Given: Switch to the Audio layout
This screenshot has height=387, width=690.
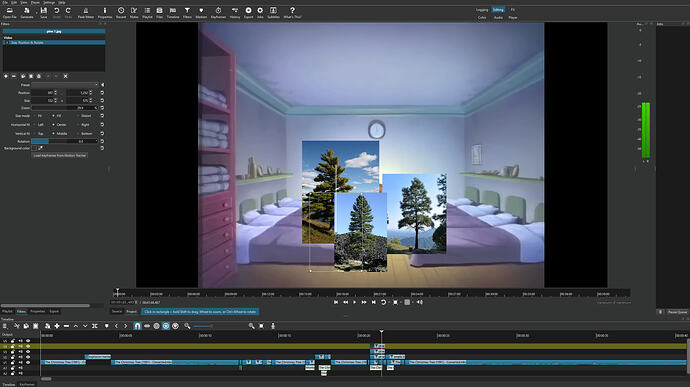Looking at the screenshot, I should (498, 18).
